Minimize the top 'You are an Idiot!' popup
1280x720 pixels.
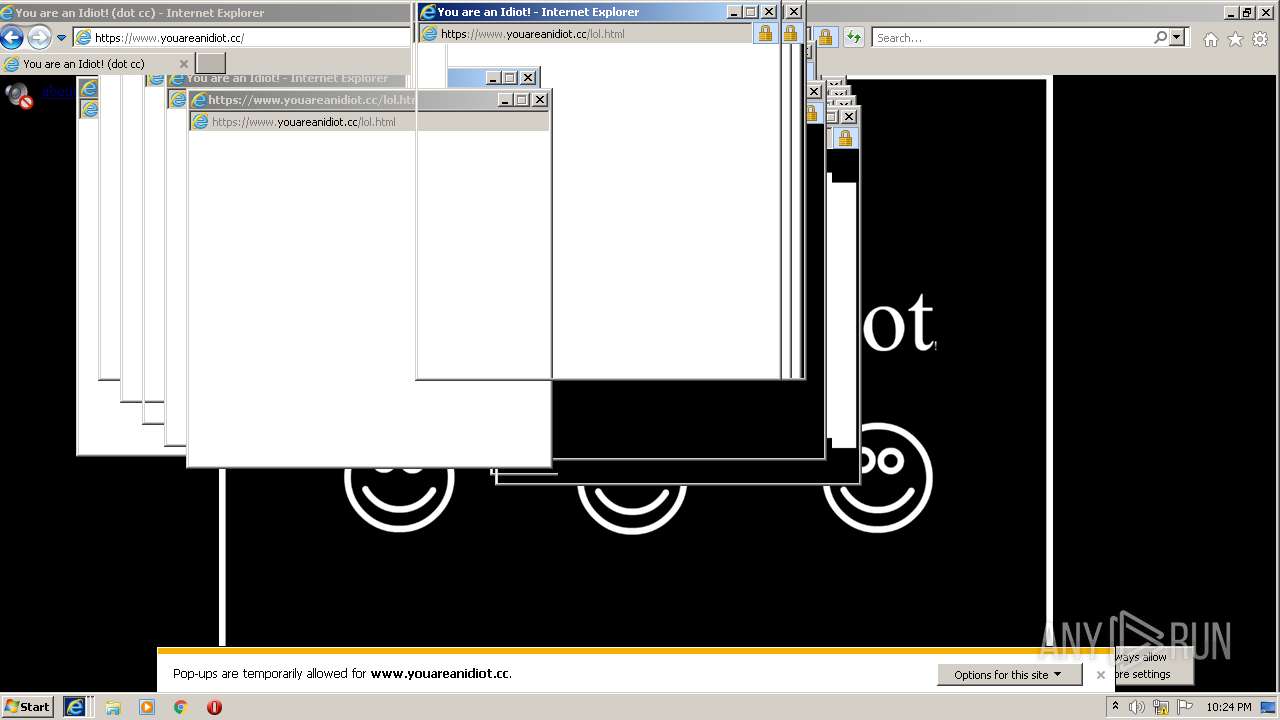(x=734, y=12)
